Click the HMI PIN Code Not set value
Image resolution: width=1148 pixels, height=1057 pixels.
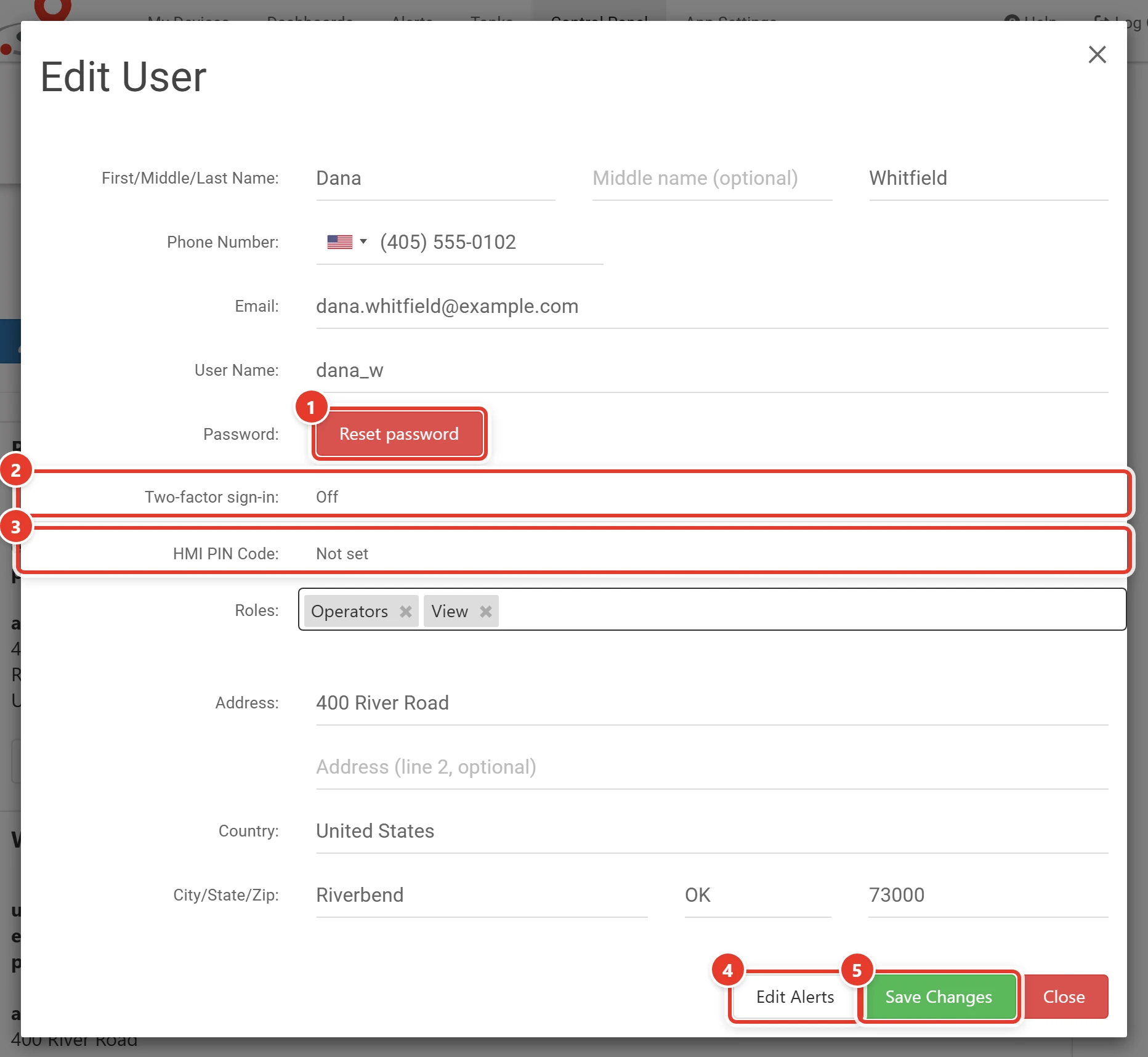342,554
